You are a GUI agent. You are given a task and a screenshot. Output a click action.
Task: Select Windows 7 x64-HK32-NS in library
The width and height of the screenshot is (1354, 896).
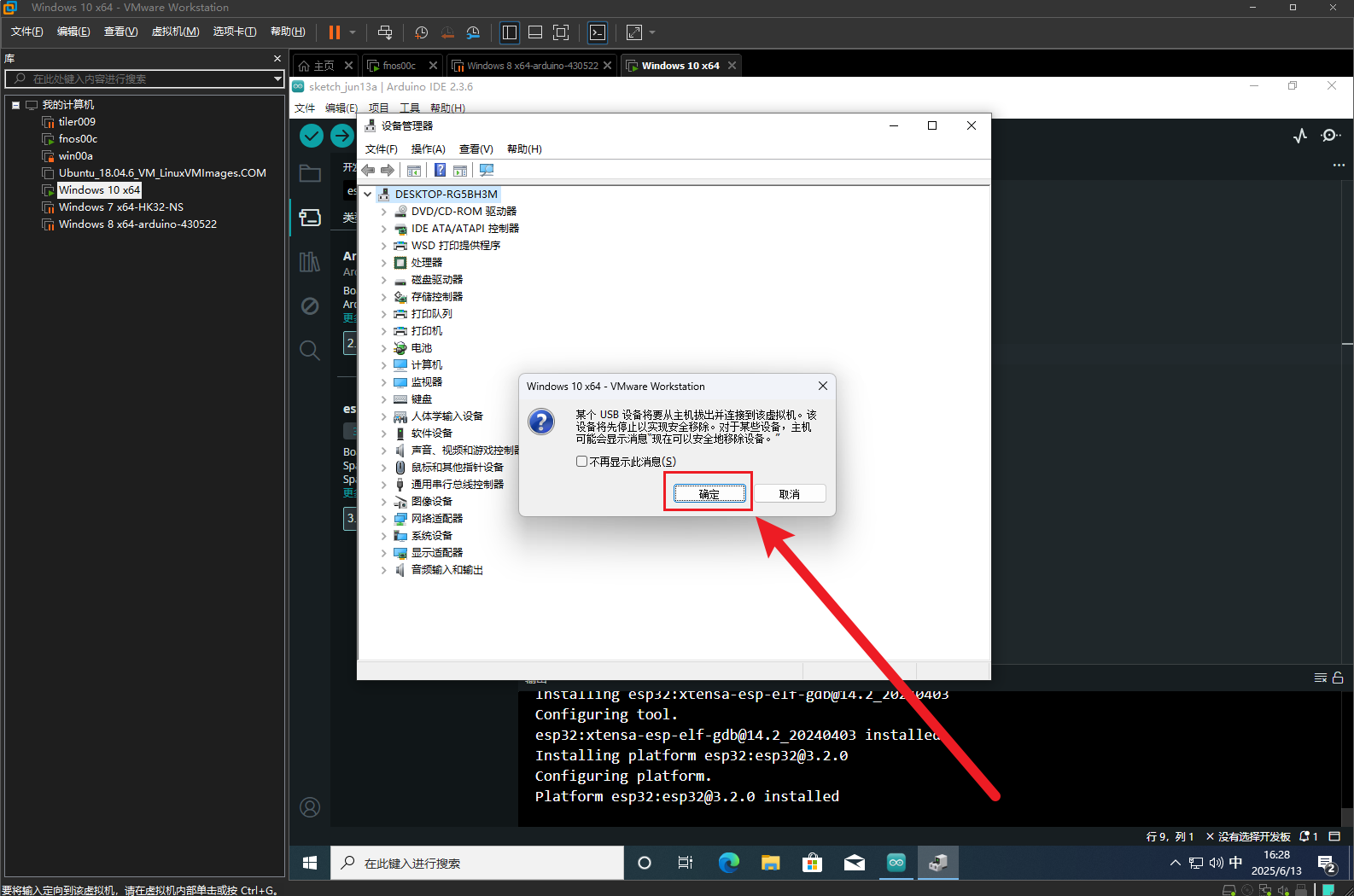coord(120,207)
